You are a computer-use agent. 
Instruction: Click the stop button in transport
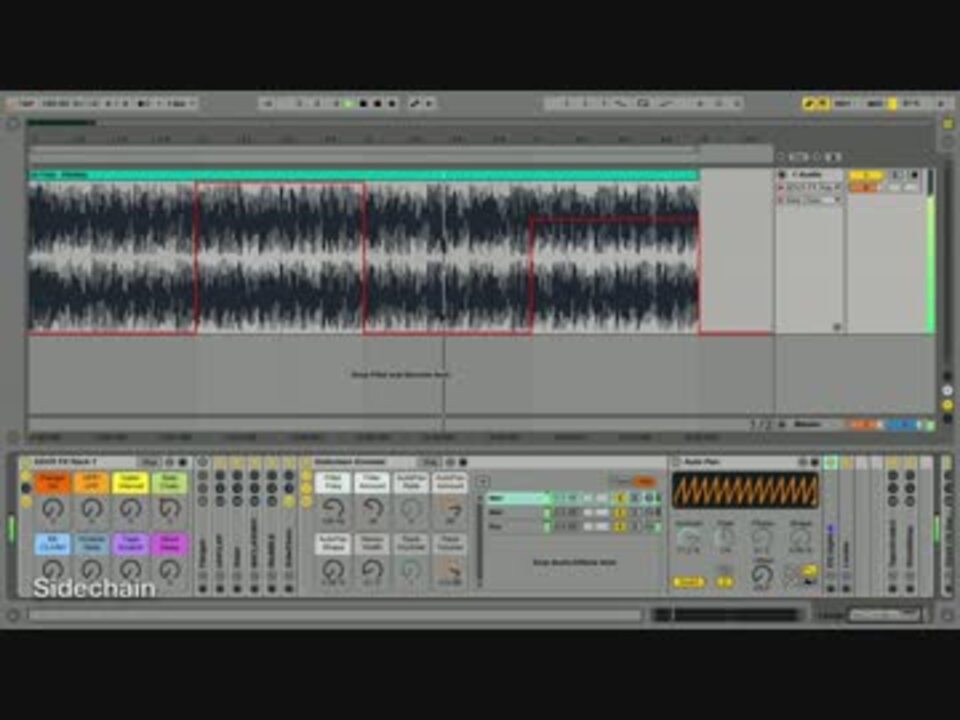[x=363, y=103]
